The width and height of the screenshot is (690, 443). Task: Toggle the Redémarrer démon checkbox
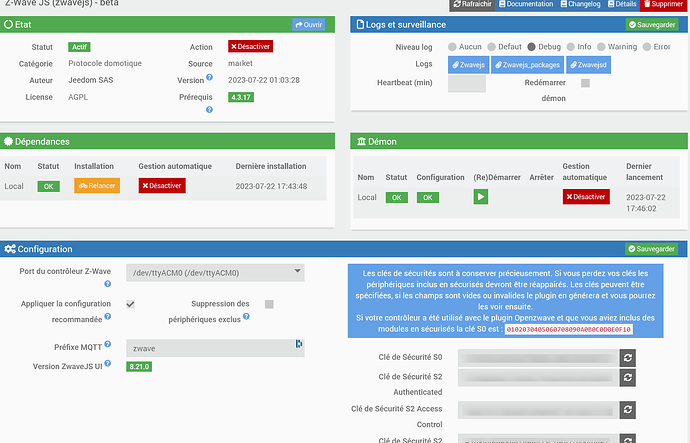click(x=585, y=83)
